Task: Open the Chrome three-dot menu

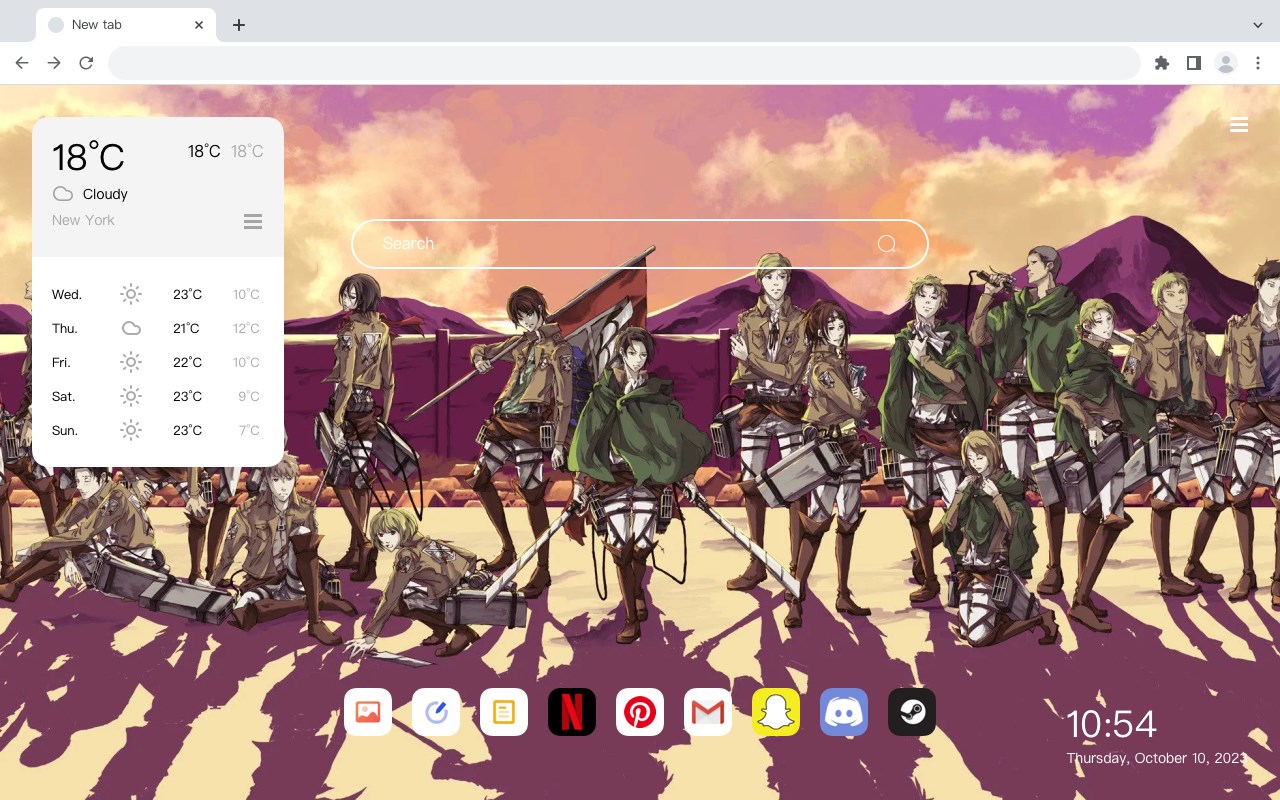Action: pos(1258,63)
